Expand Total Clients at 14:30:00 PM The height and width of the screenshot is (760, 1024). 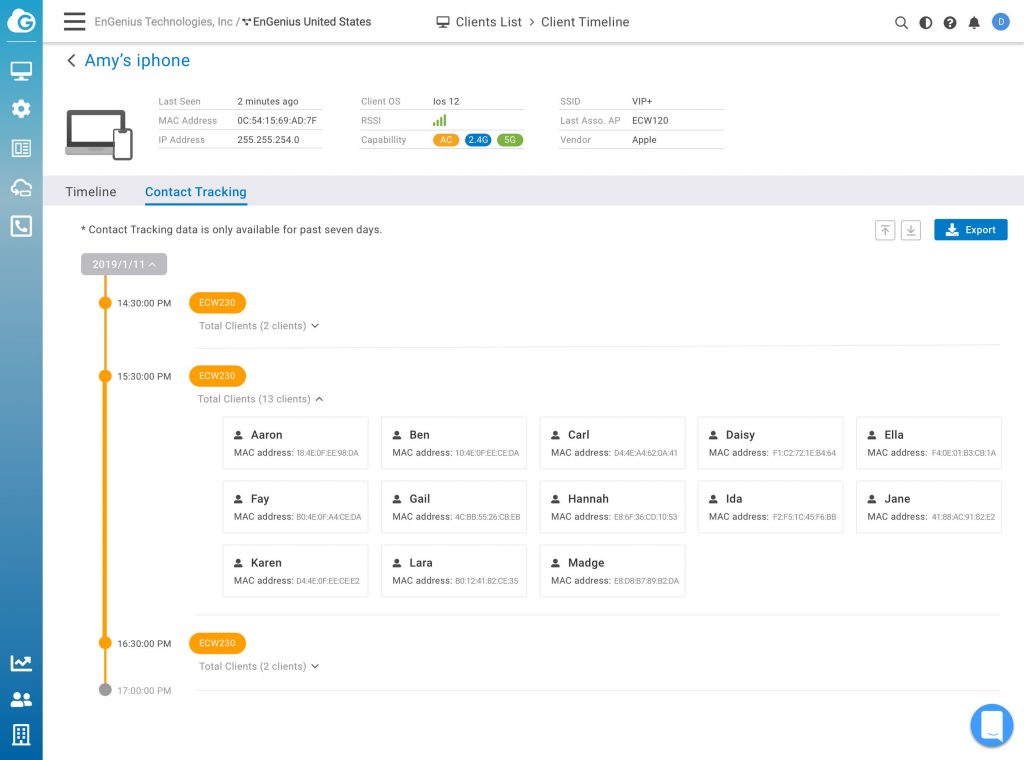259,326
